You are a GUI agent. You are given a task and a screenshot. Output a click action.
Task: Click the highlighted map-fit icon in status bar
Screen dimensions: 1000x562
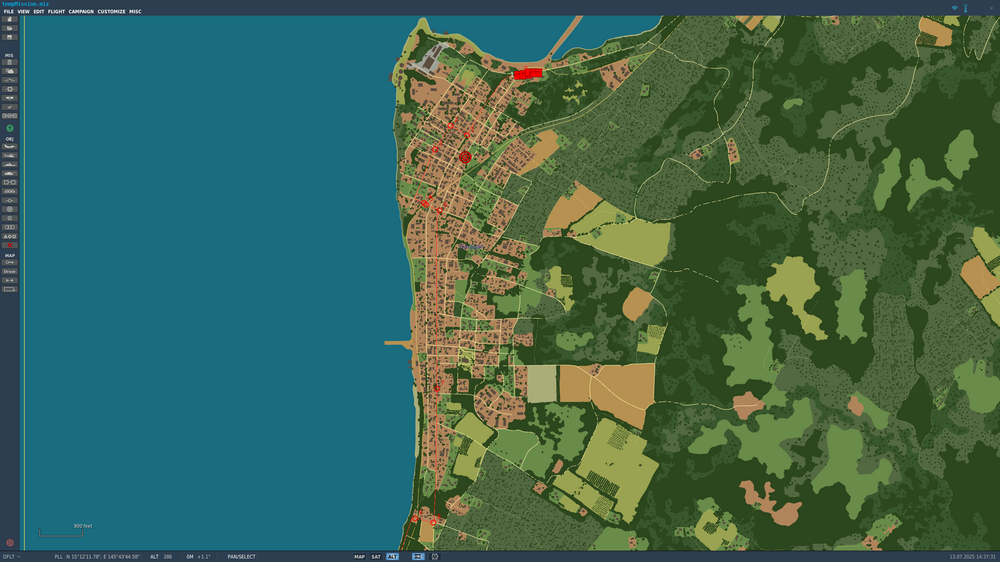pos(418,557)
